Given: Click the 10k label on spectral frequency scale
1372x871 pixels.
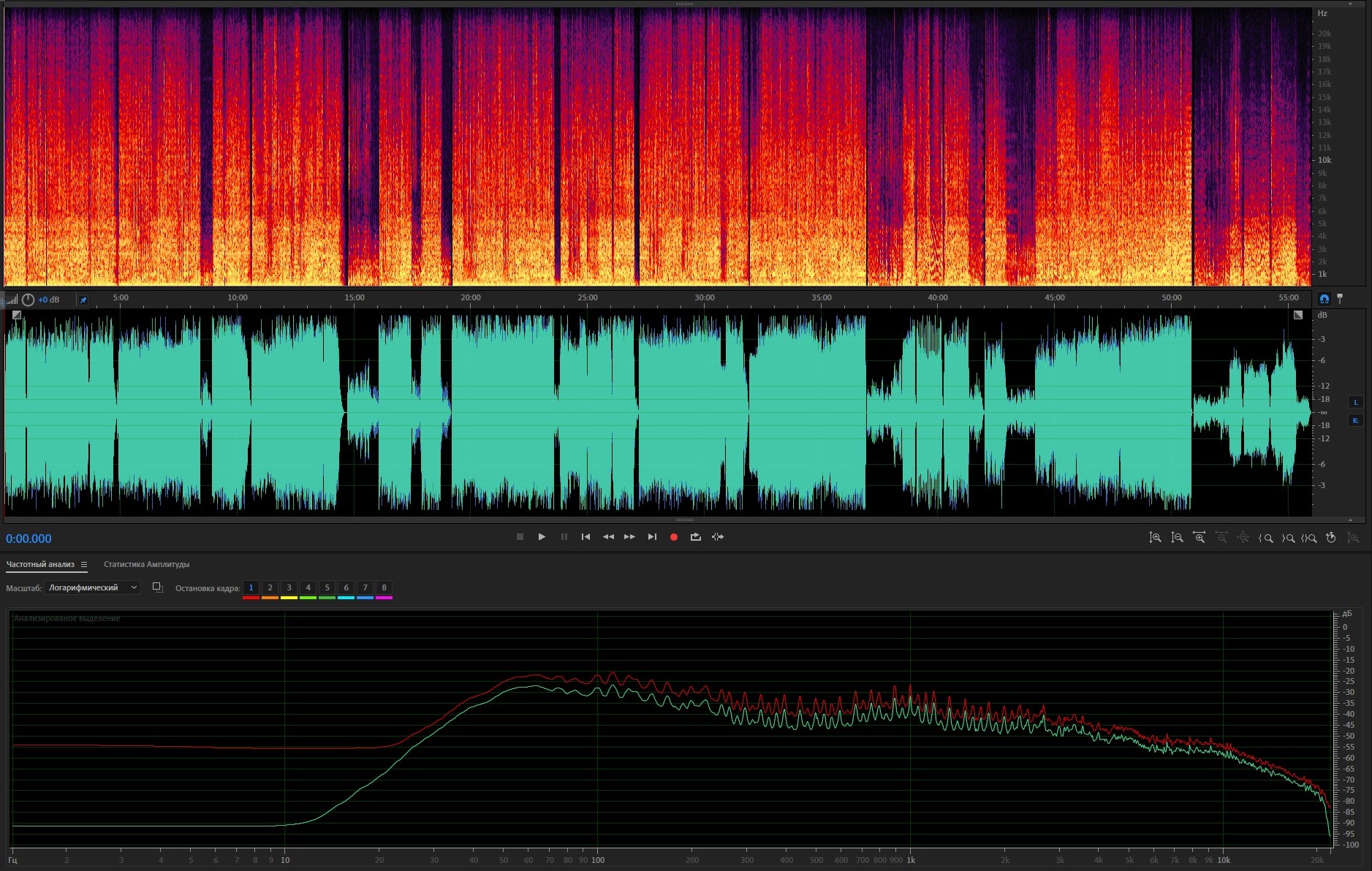Looking at the screenshot, I should coord(1324,160).
